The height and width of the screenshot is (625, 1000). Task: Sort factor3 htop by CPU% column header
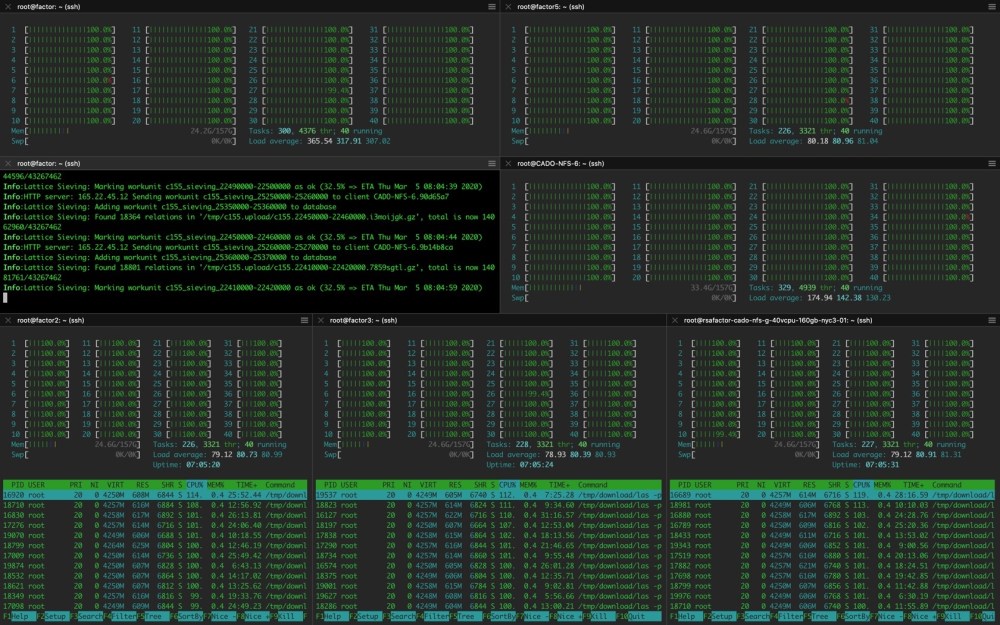pos(507,483)
